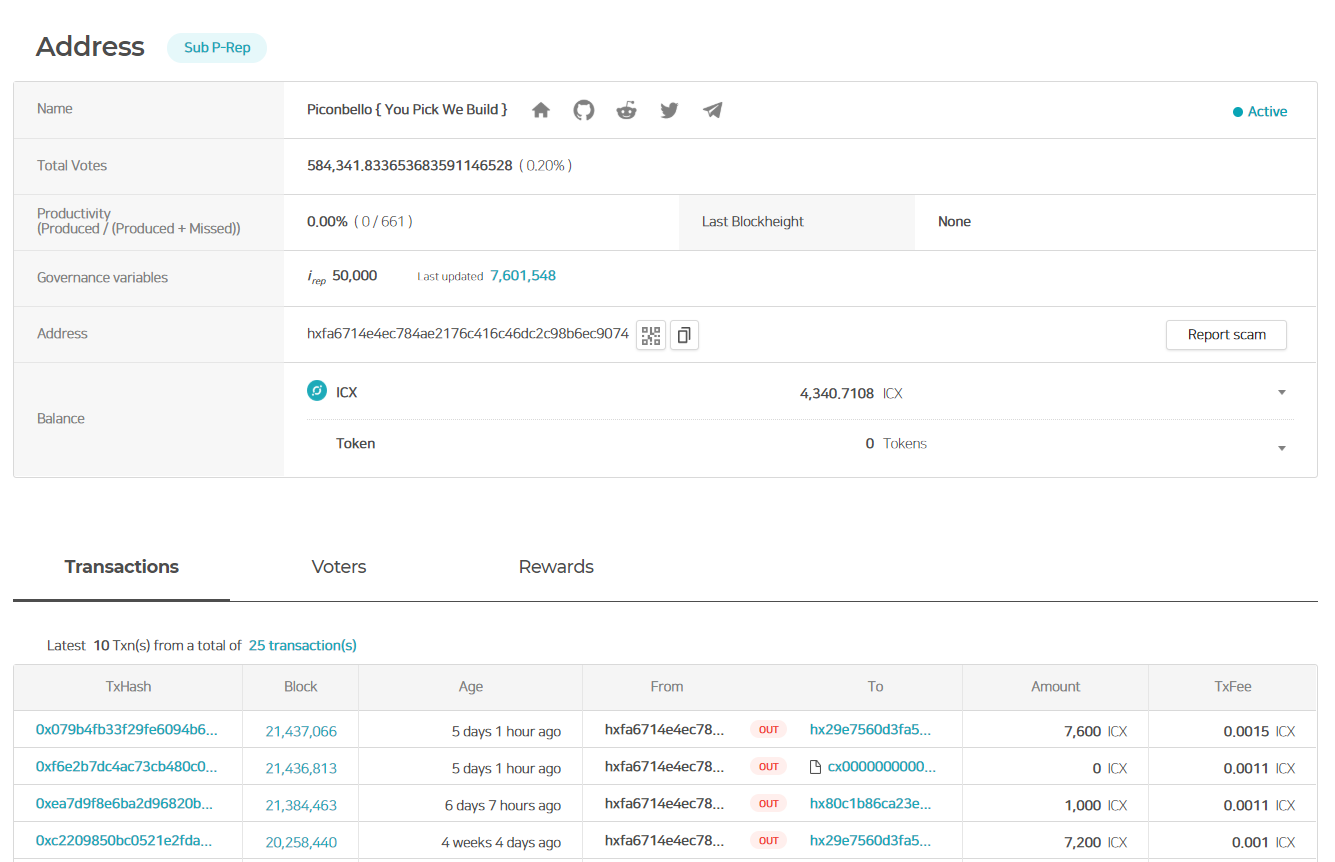This screenshot has height=862, width=1335.
Task: Open block 21,437,066
Action: point(301,732)
